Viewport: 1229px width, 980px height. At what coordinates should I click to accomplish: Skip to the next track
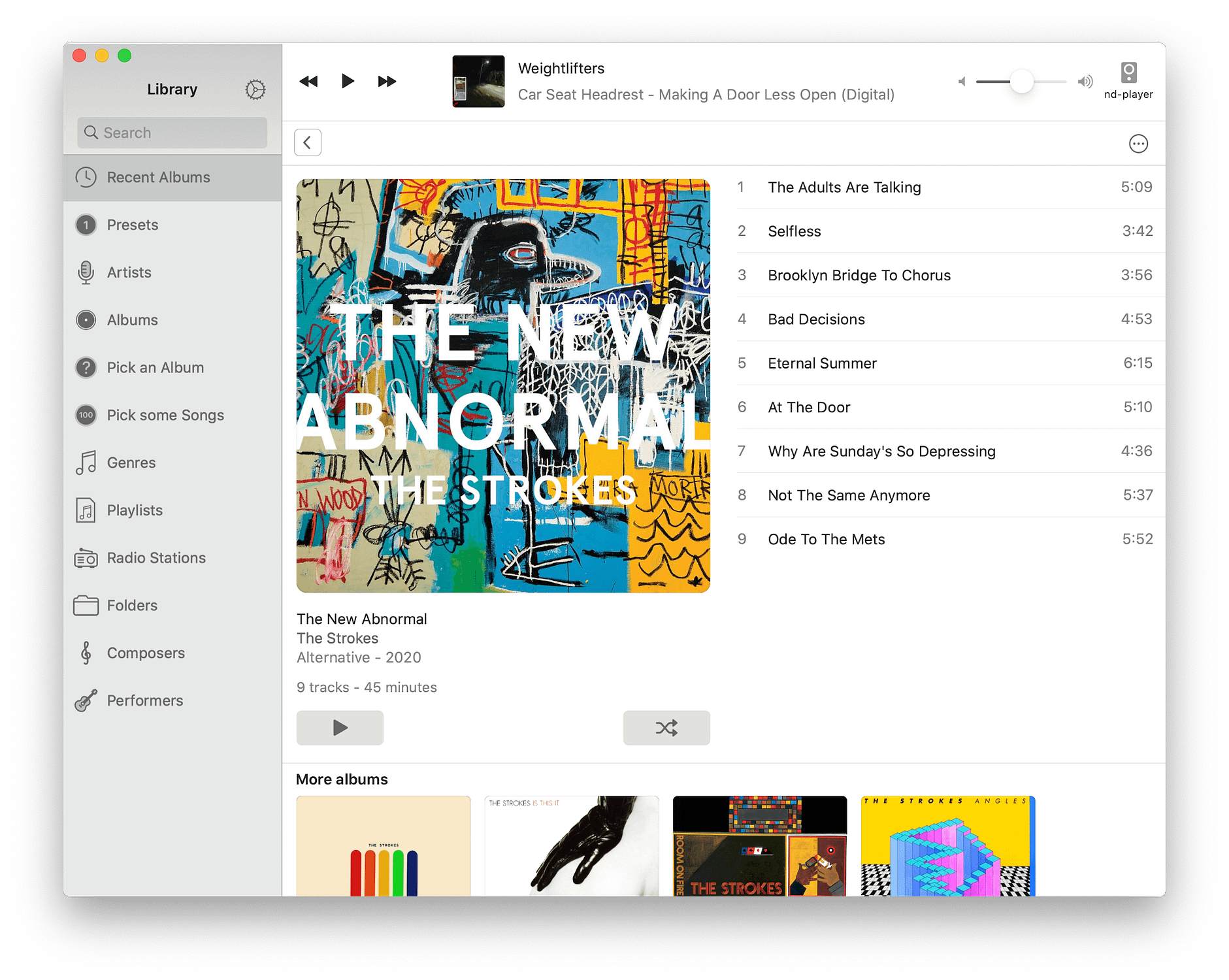point(387,82)
